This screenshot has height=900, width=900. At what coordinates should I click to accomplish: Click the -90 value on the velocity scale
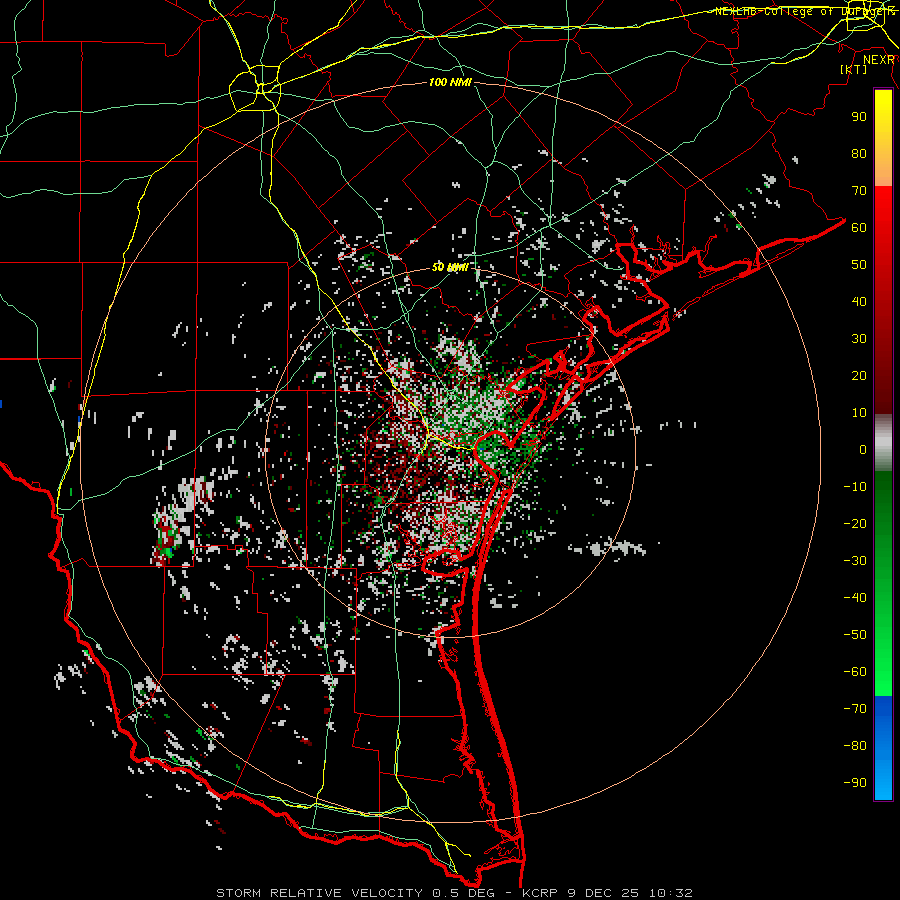(855, 783)
